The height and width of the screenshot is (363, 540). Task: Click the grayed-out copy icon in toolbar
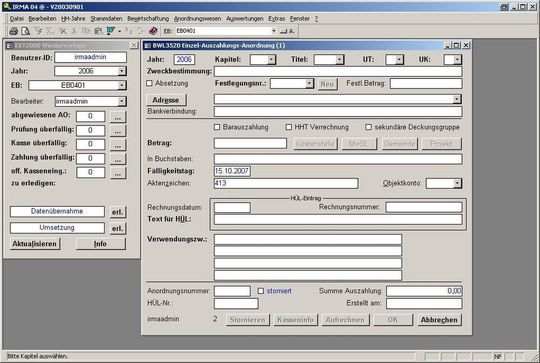[86, 31]
